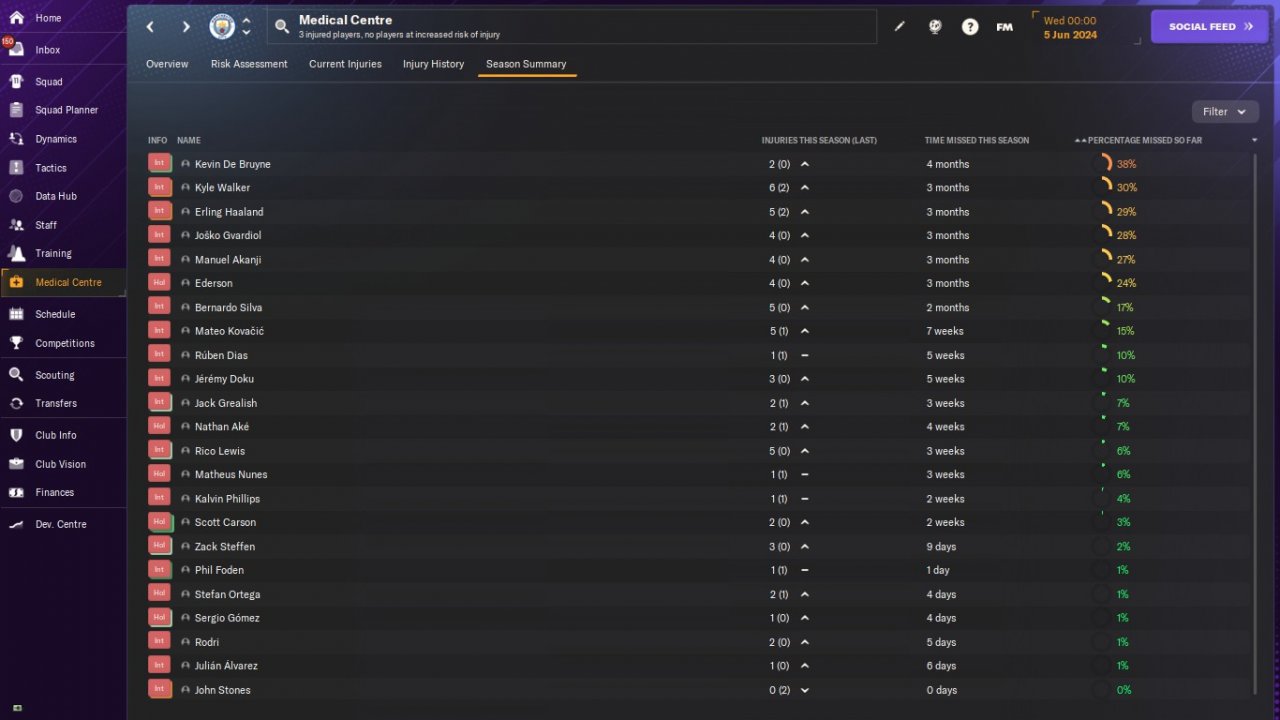Expand Kyle Walker injury details

pos(805,188)
